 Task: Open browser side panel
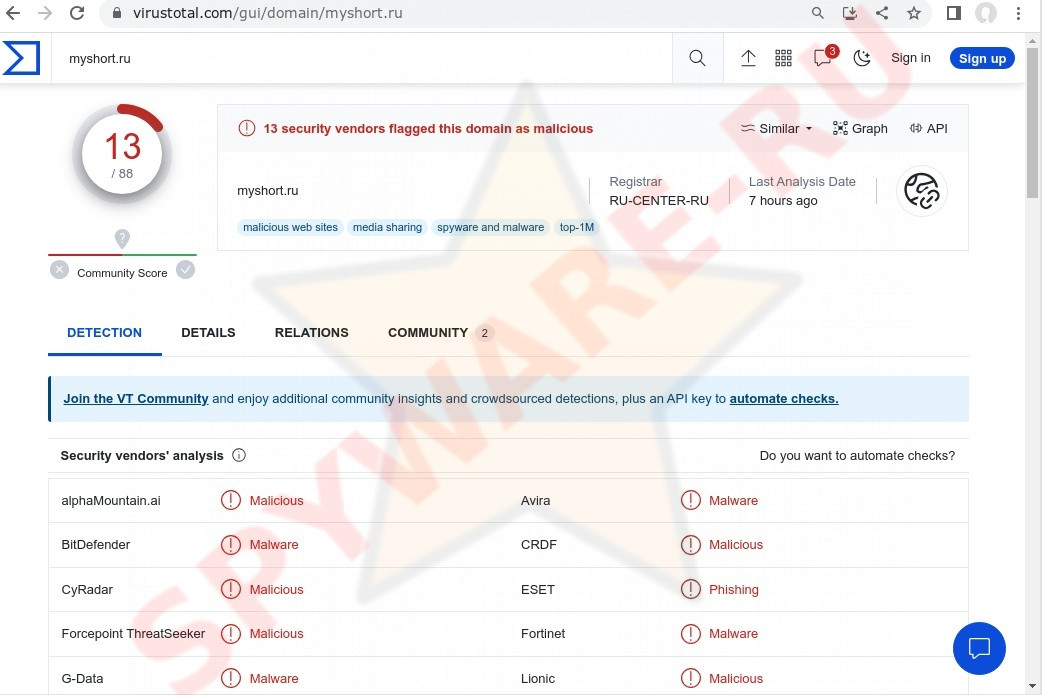954,13
